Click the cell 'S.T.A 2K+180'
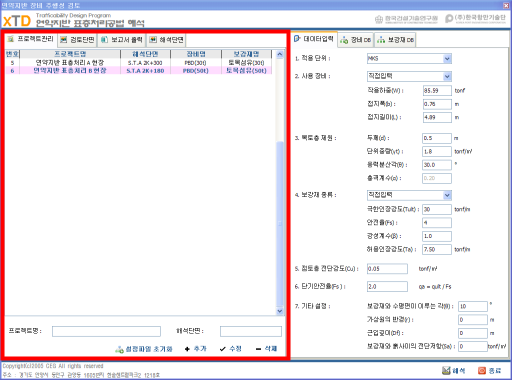 (x=145, y=70)
